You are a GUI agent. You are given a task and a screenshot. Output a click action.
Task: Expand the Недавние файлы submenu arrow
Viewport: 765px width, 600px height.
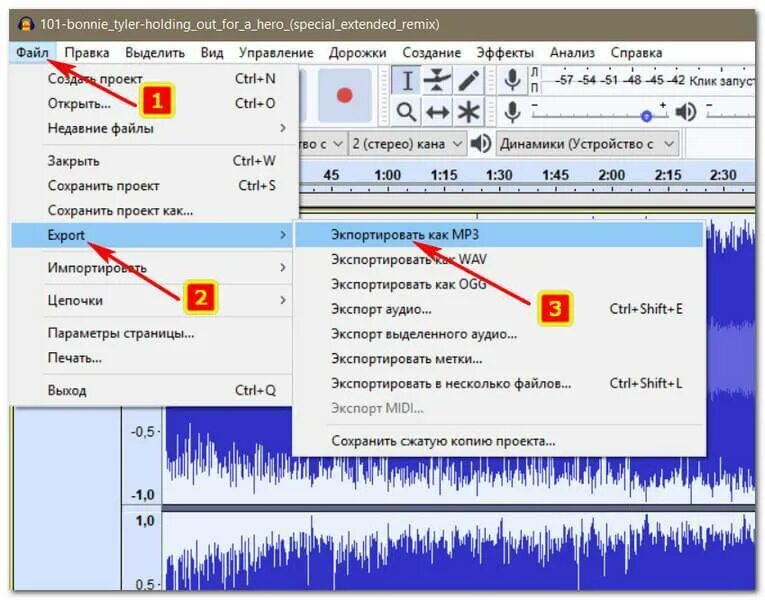click(283, 128)
